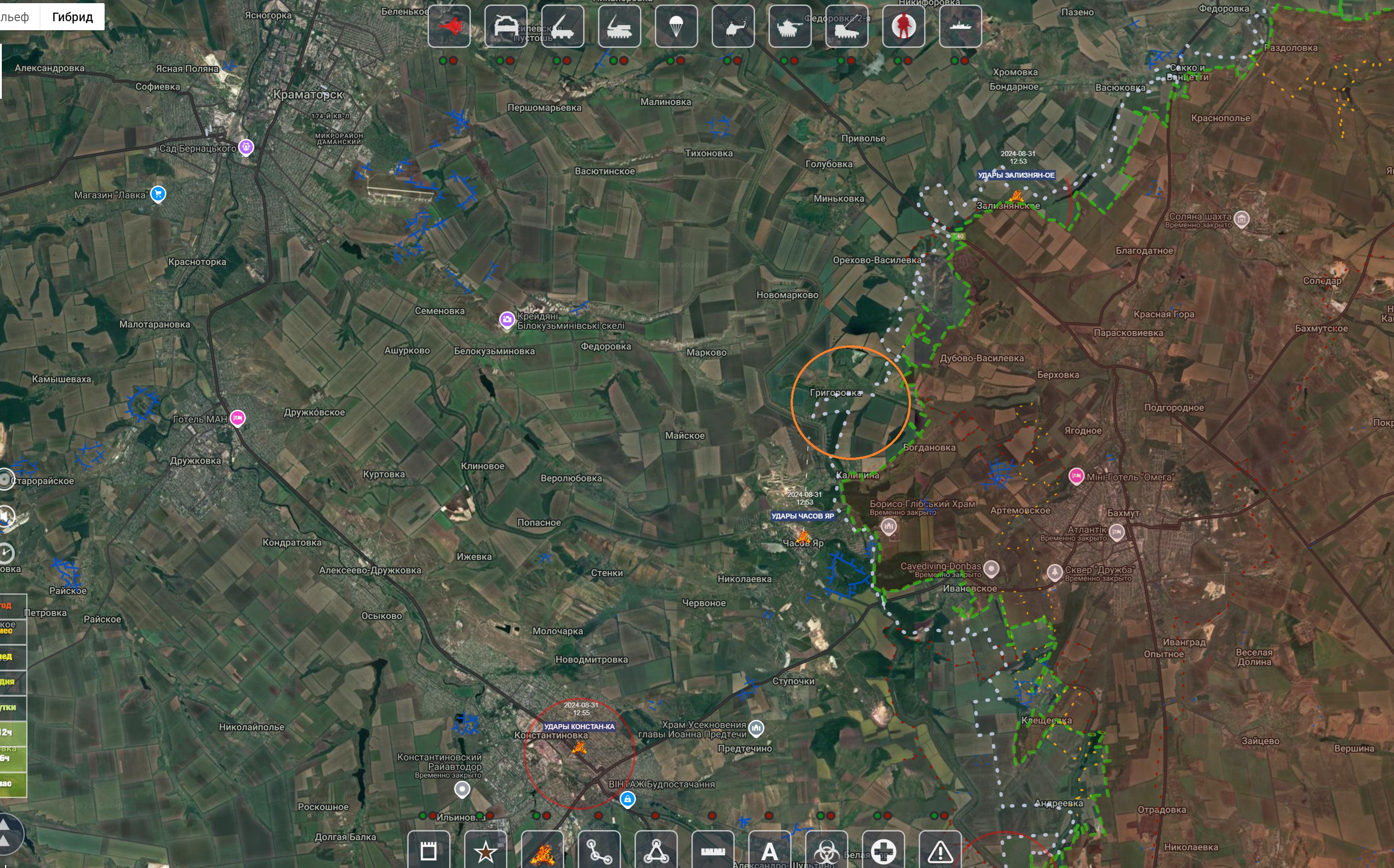Switch to the Гибрид map tab
The height and width of the screenshot is (868, 1394).
coord(72,17)
